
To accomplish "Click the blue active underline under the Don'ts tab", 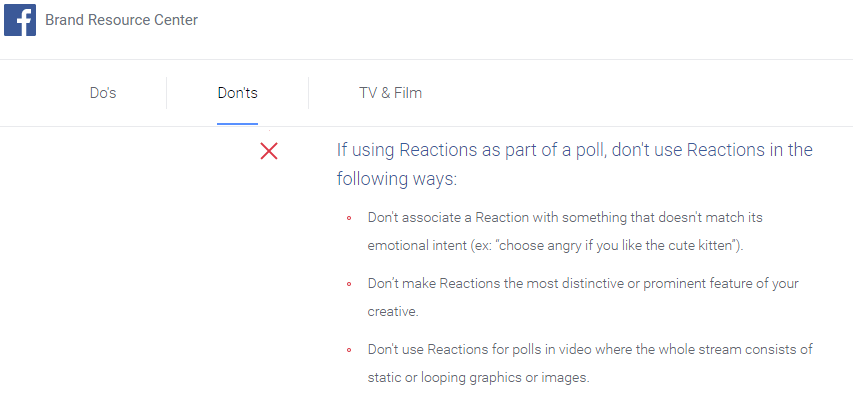I will pos(237,124).
